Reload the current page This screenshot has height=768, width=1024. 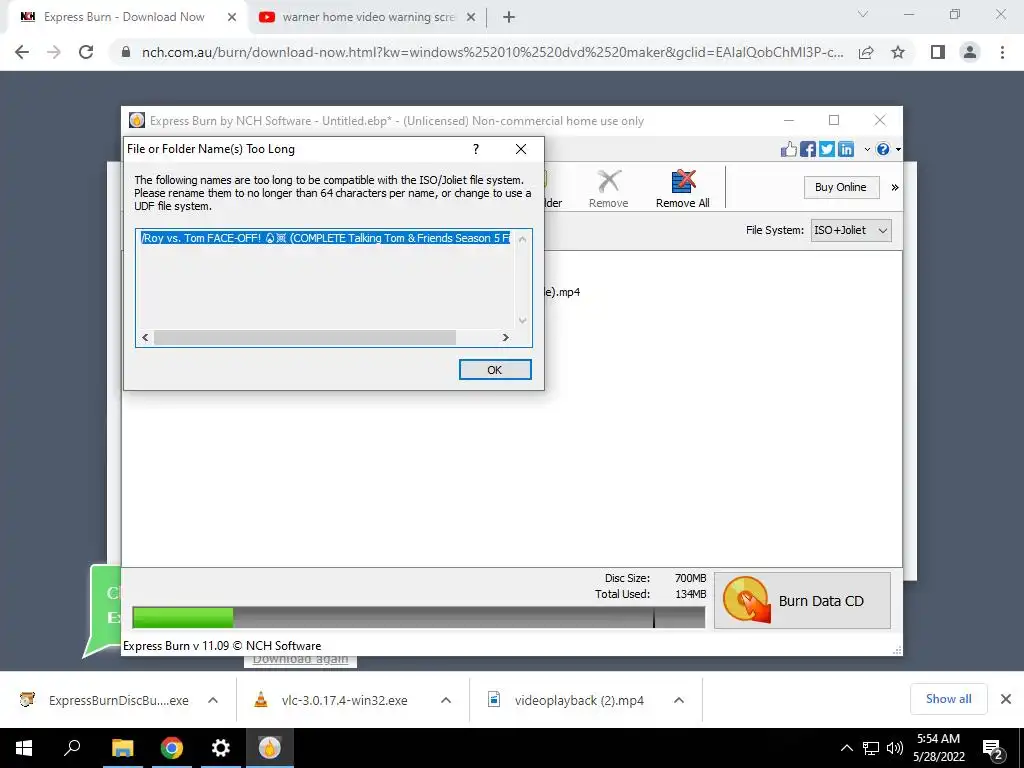pyautogui.click(x=86, y=52)
